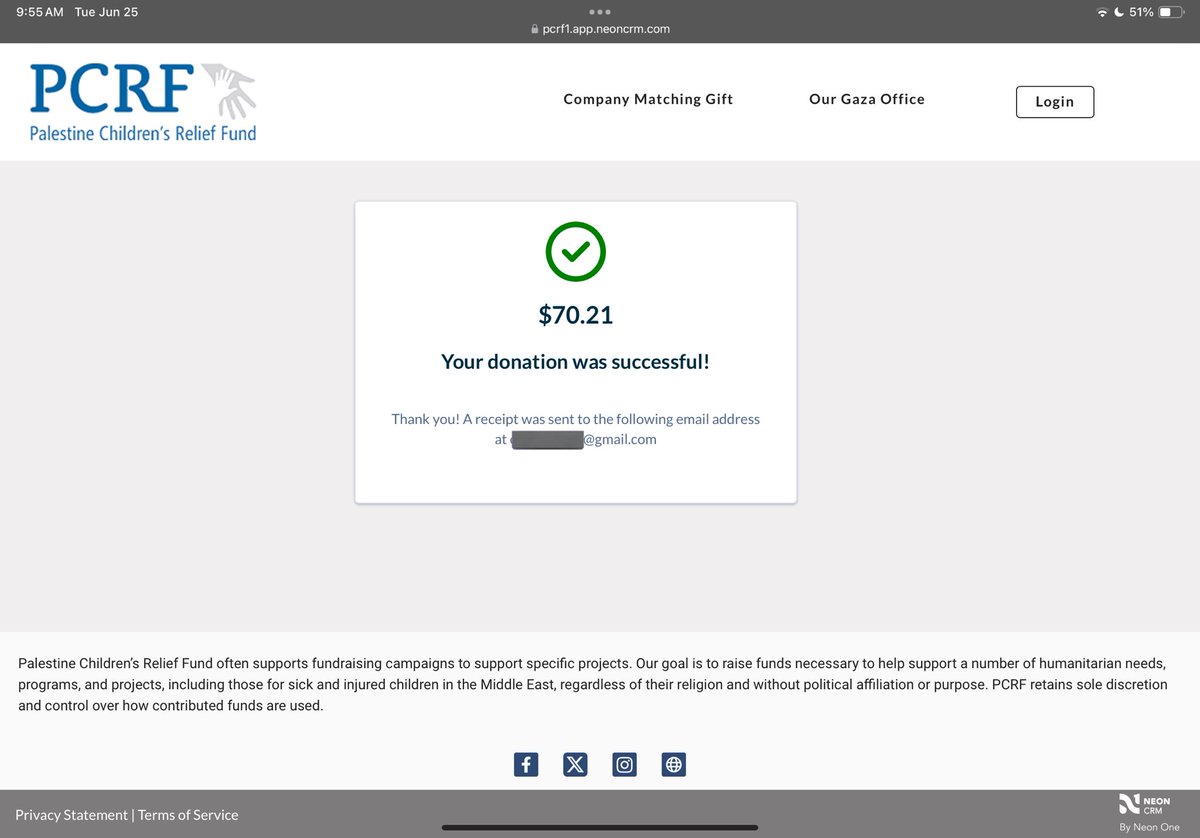
Task: Tap the home indicator bar
Action: (x=600, y=827)
